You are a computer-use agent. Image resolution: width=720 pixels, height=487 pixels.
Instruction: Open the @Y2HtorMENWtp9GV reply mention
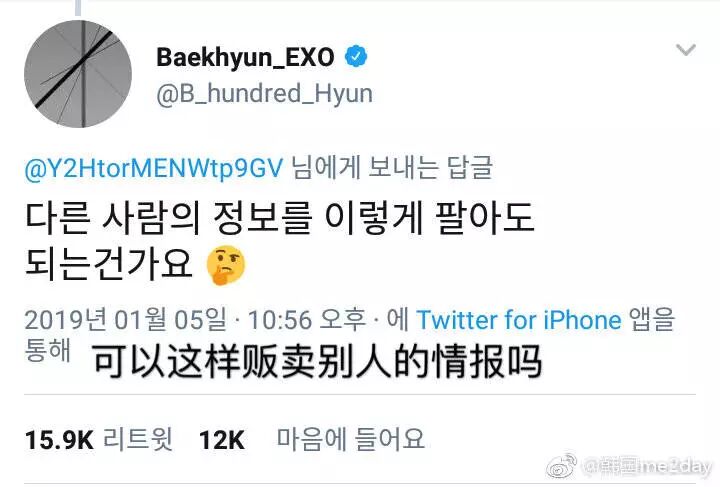tap(154, 168)
